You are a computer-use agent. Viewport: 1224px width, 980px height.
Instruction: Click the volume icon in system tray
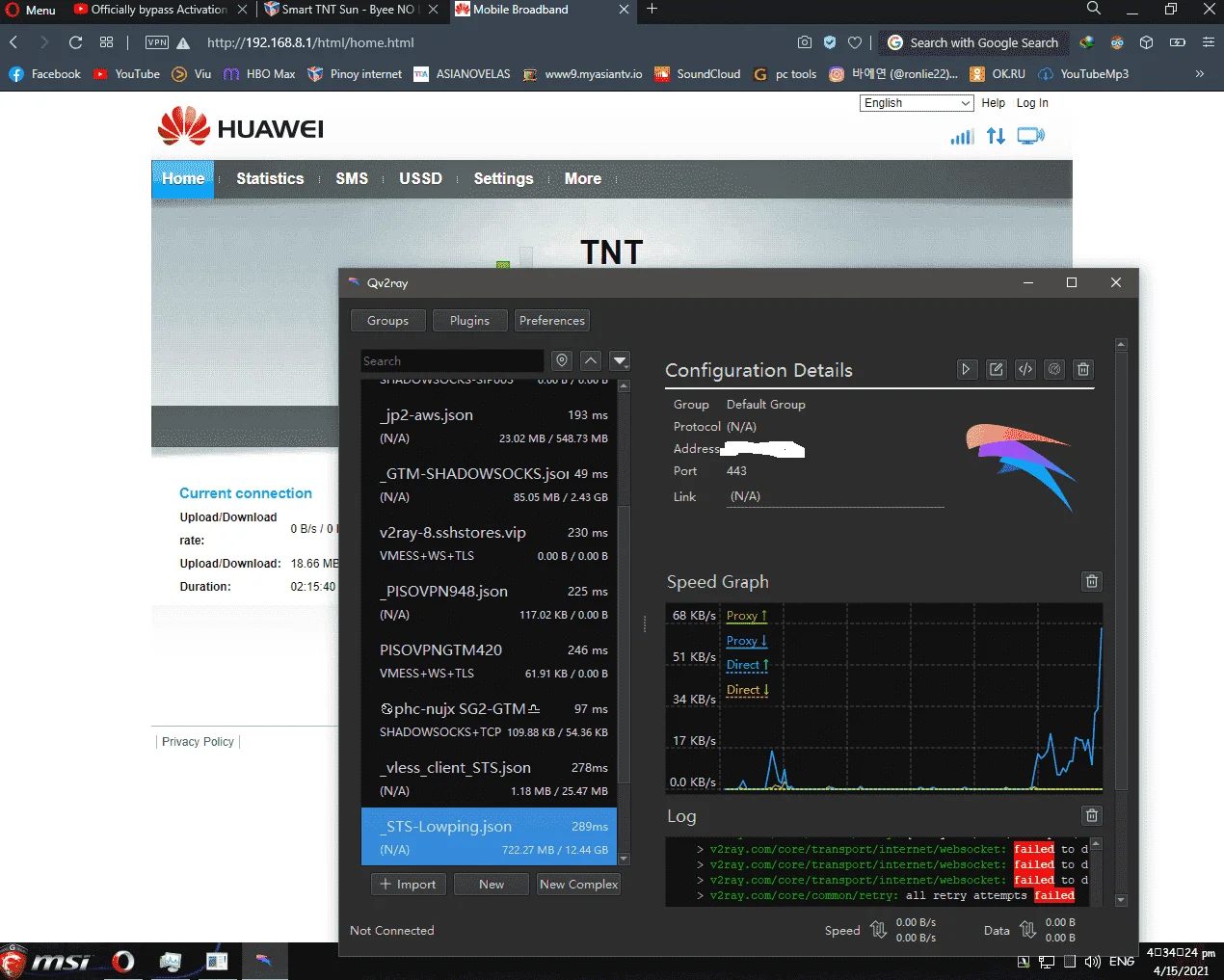pos(1092,961)
